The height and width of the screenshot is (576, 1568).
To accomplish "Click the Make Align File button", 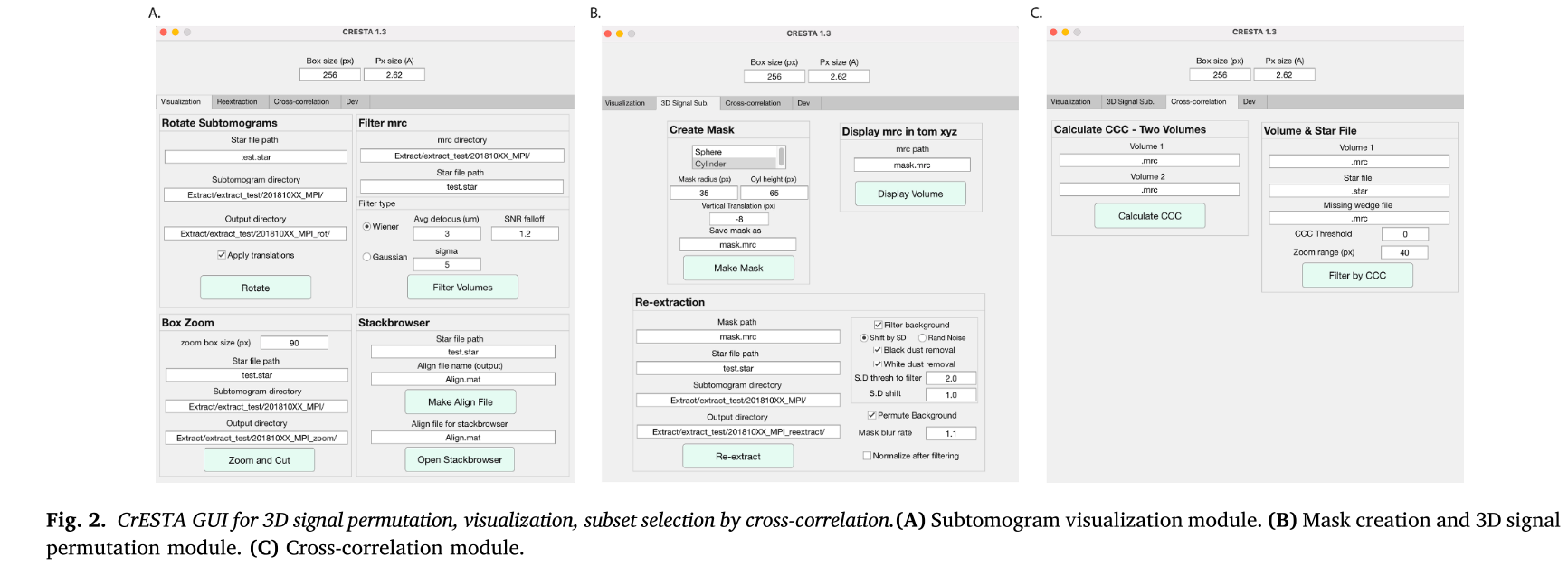I will [461, 402].
